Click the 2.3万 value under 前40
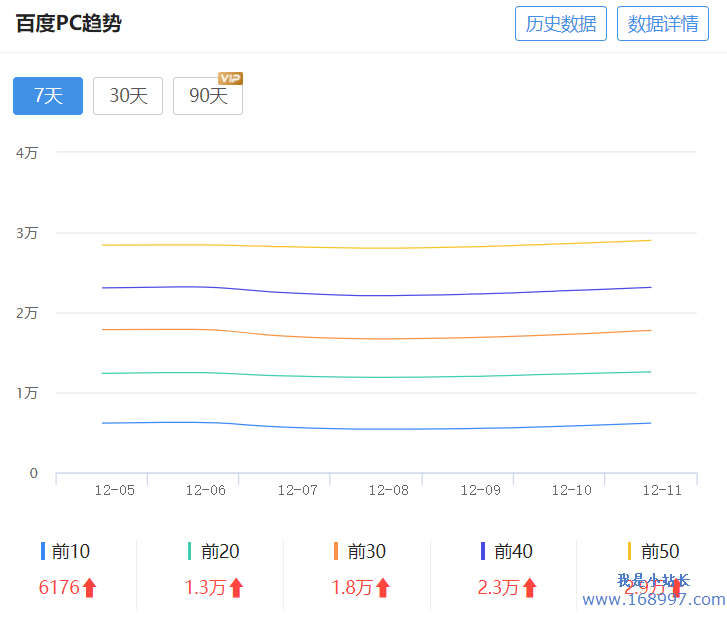 coord(498,587)
